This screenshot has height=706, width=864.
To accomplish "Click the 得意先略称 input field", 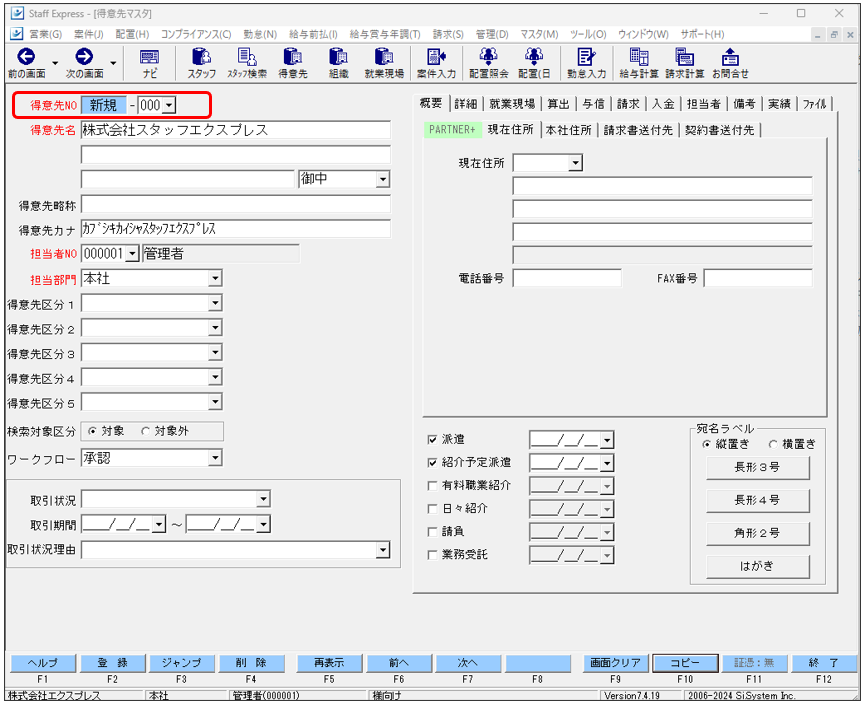I will tap(235, 204).
